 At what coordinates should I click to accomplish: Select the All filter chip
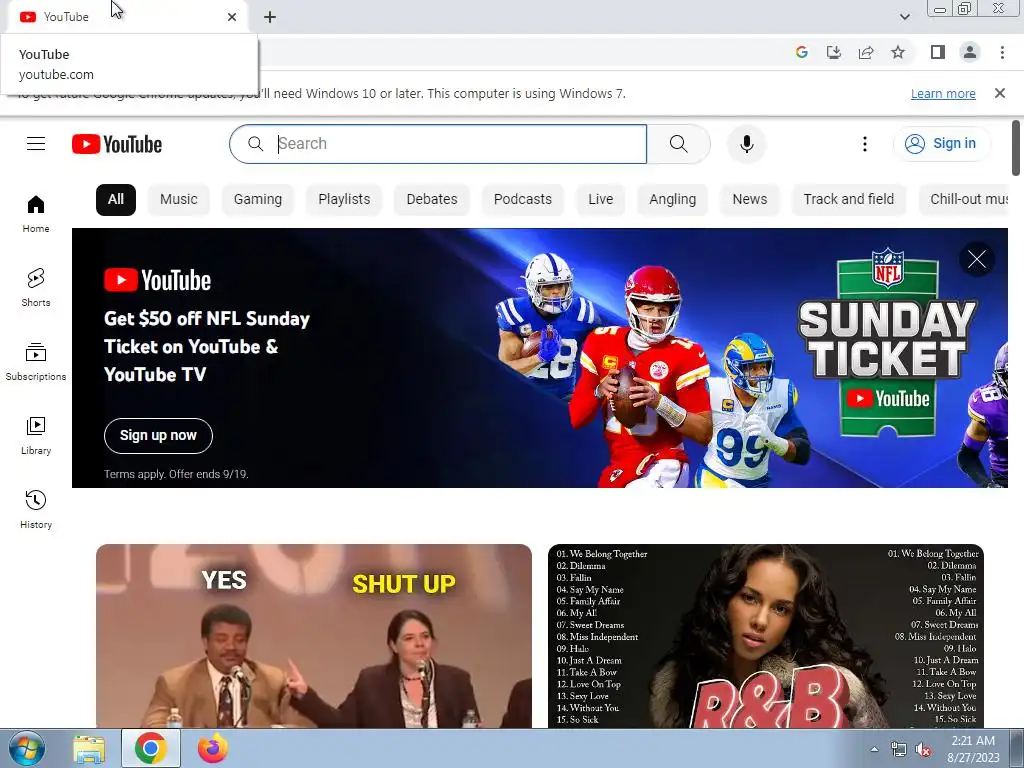(x=116, y=199)
